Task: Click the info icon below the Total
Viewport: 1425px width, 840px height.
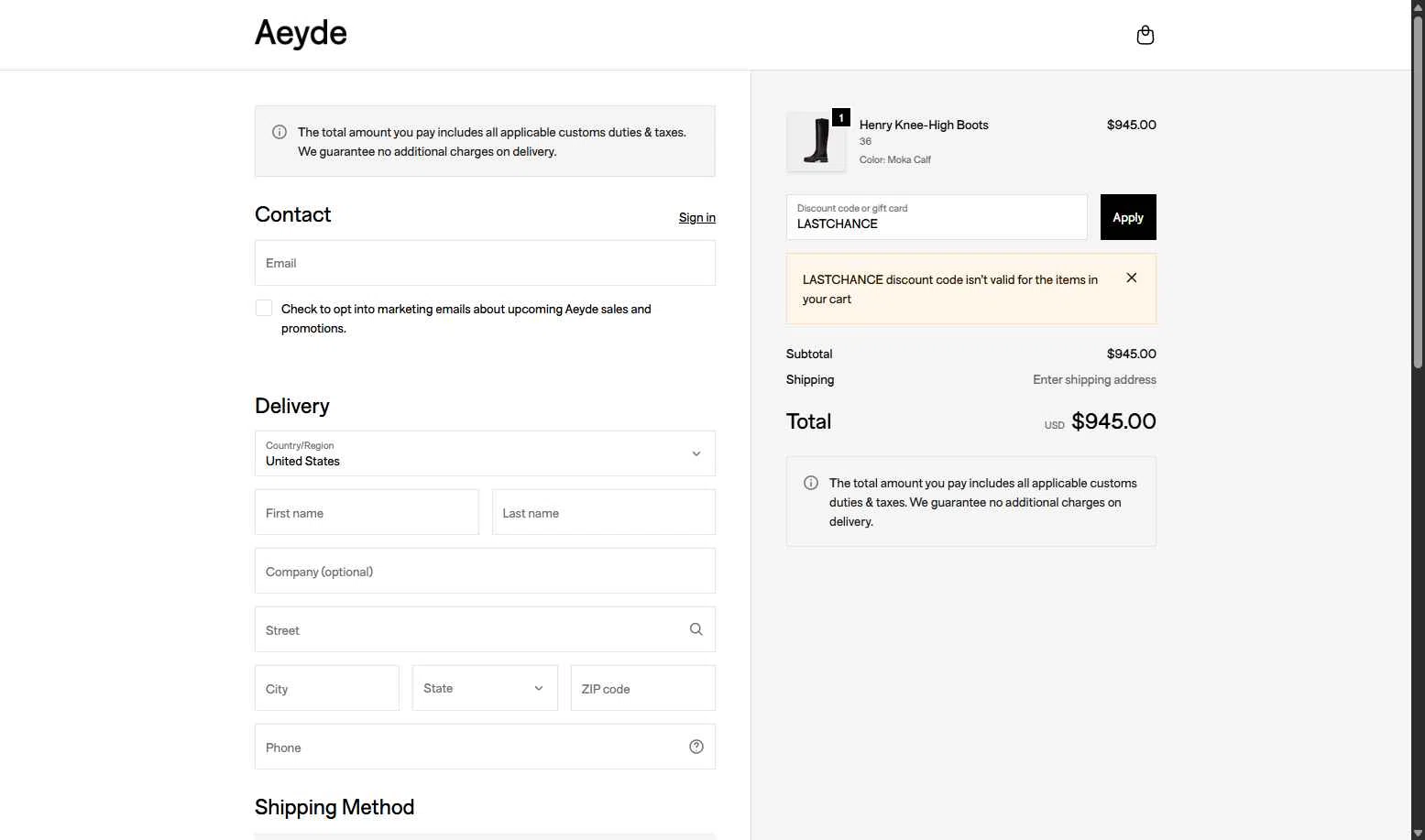Action: [811, 483]
